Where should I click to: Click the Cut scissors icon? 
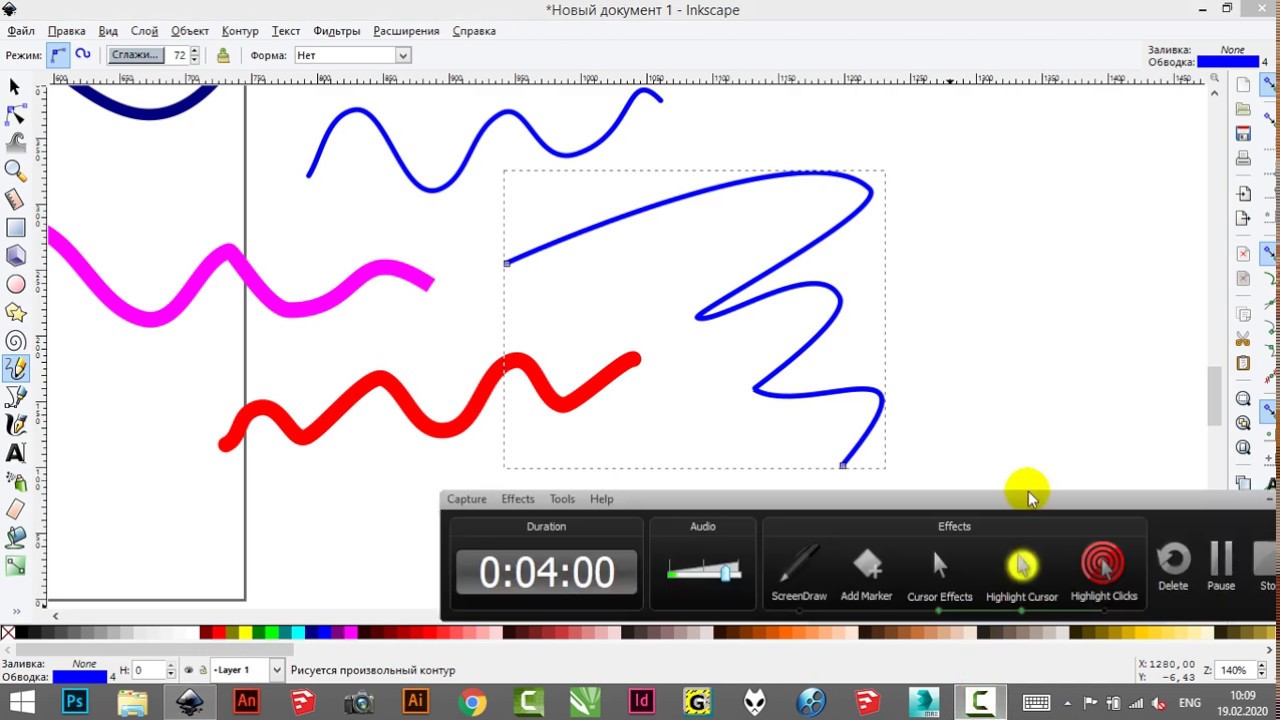click(1243, 338)
